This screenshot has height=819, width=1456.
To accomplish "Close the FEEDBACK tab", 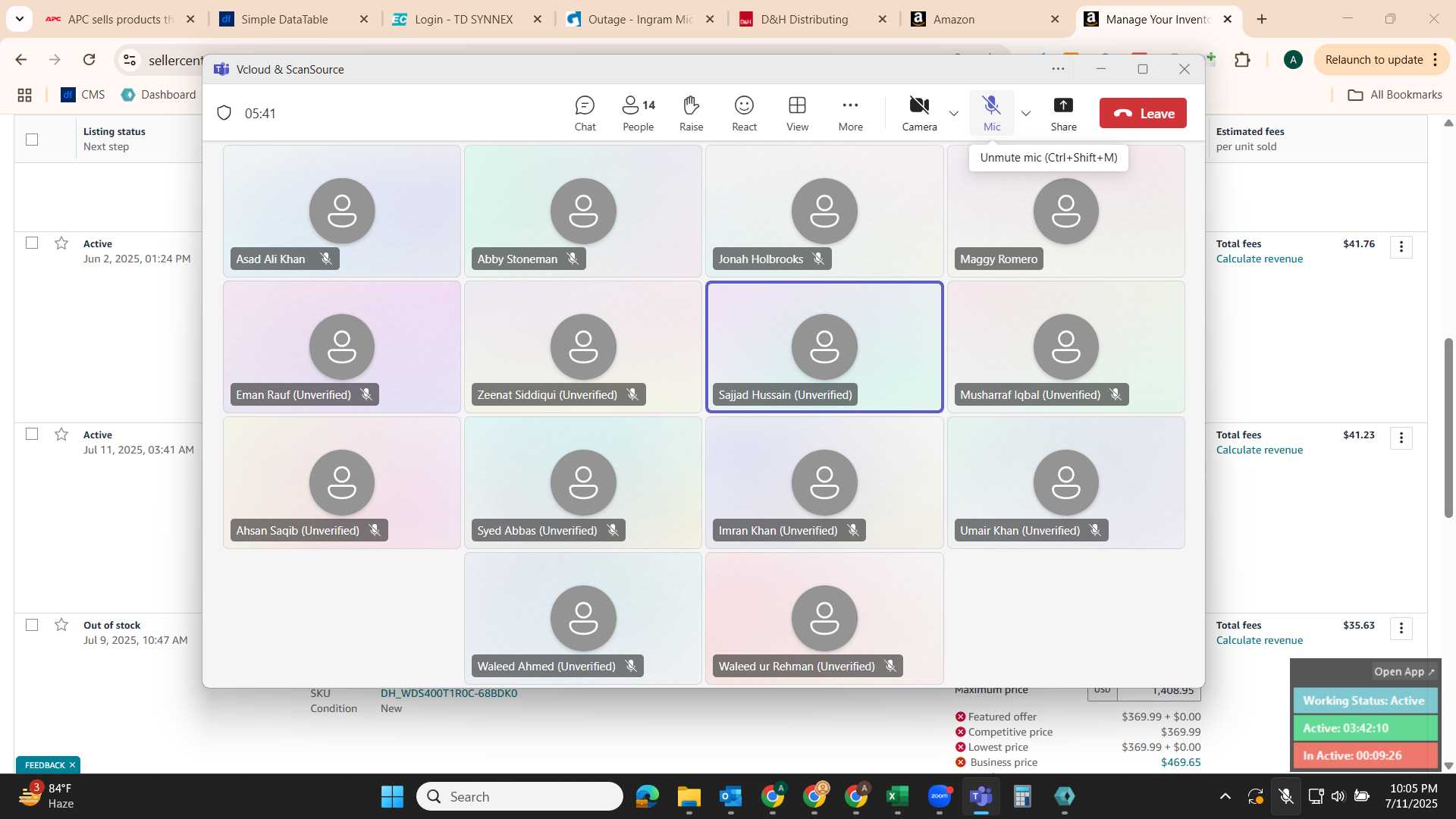I will tap(72, 765).
